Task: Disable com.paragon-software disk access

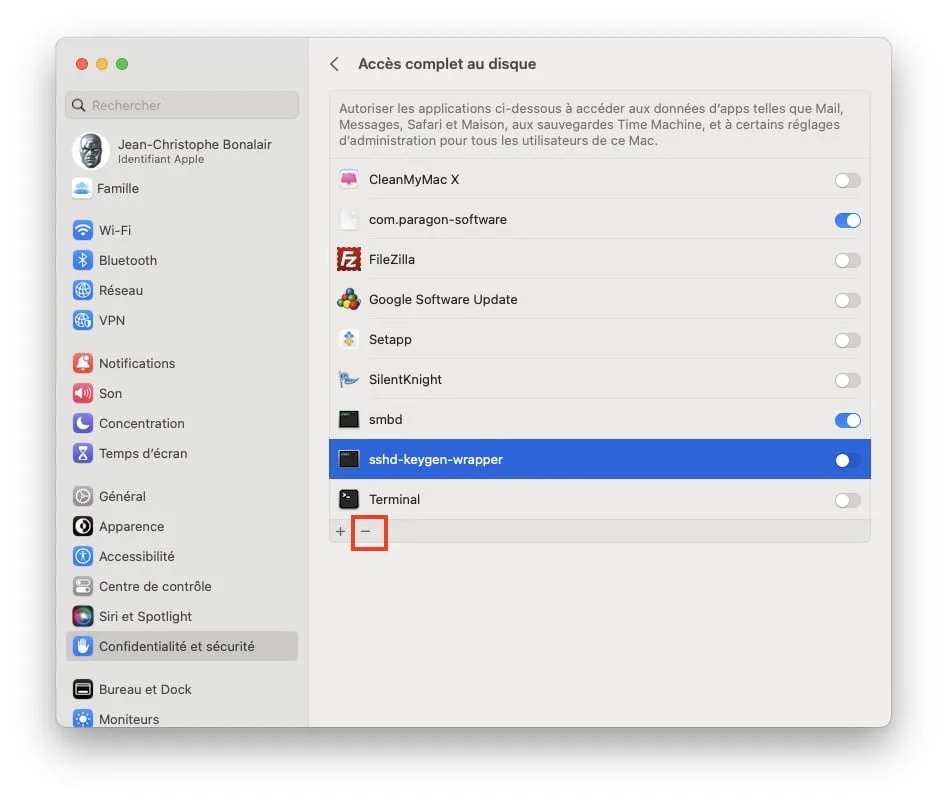Action: (x=847, y=220)
